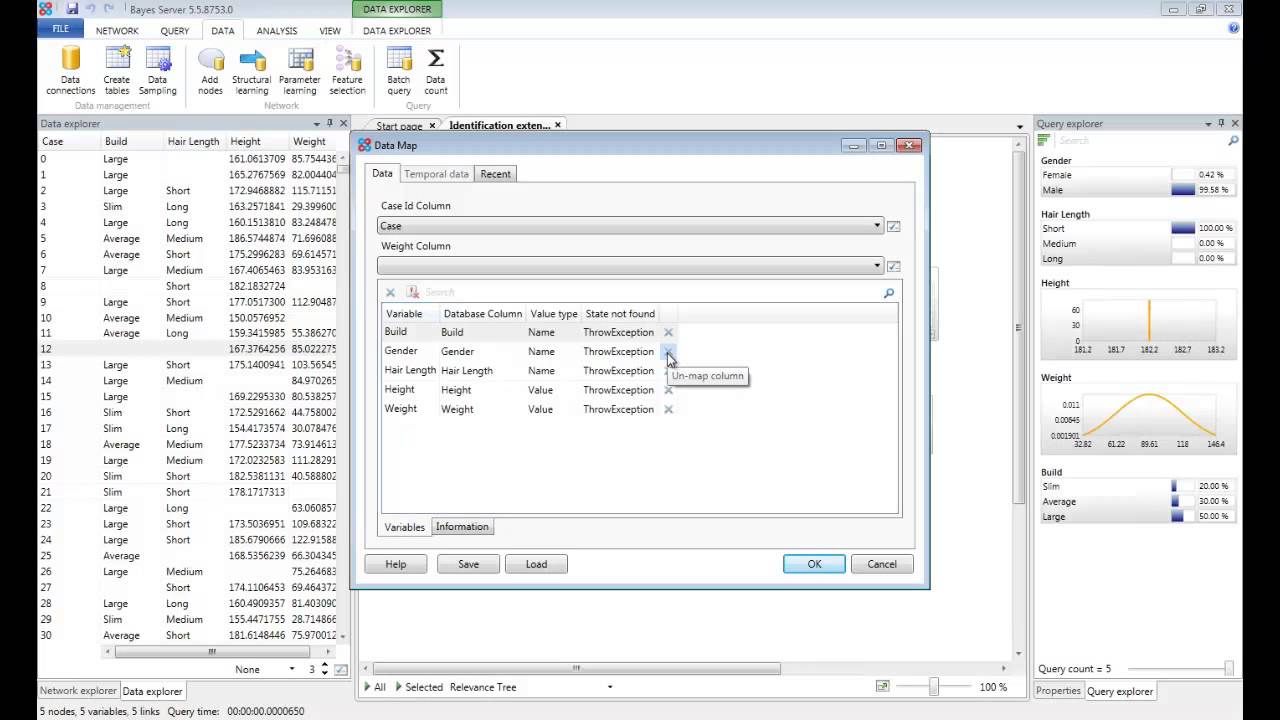The image size is (1280, 720).
Task: Redo with the quick access arrow
Action: (x=109, y=9)
